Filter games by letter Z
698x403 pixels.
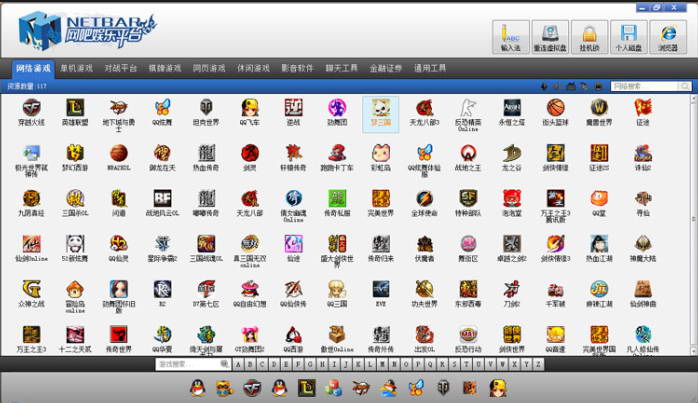tap(538, 364)
